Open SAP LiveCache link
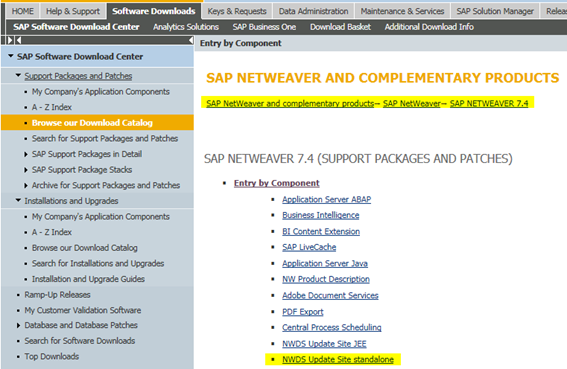The width and height of the screenshot is (567, 369). point(309,247)
